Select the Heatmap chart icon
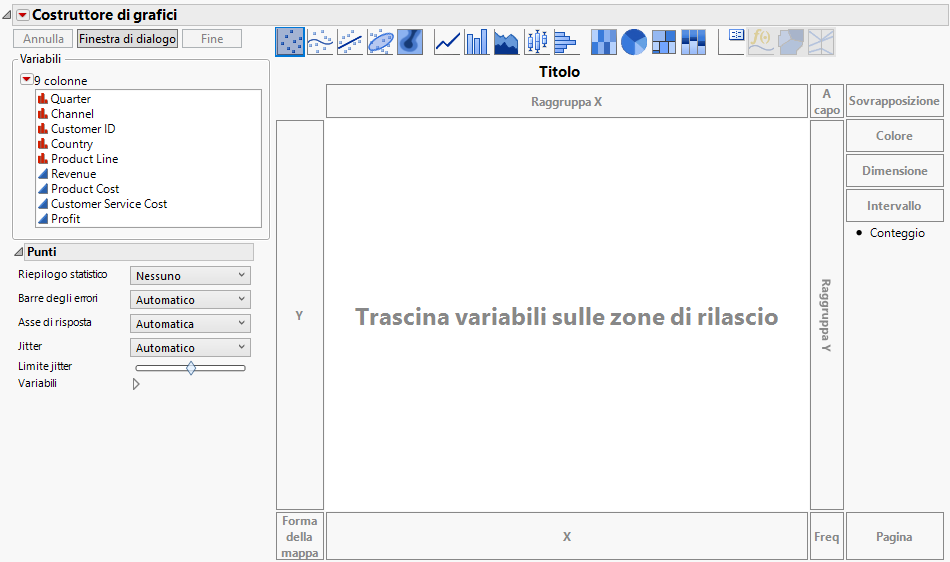This screenshot has width=950, height=562. 603,42
